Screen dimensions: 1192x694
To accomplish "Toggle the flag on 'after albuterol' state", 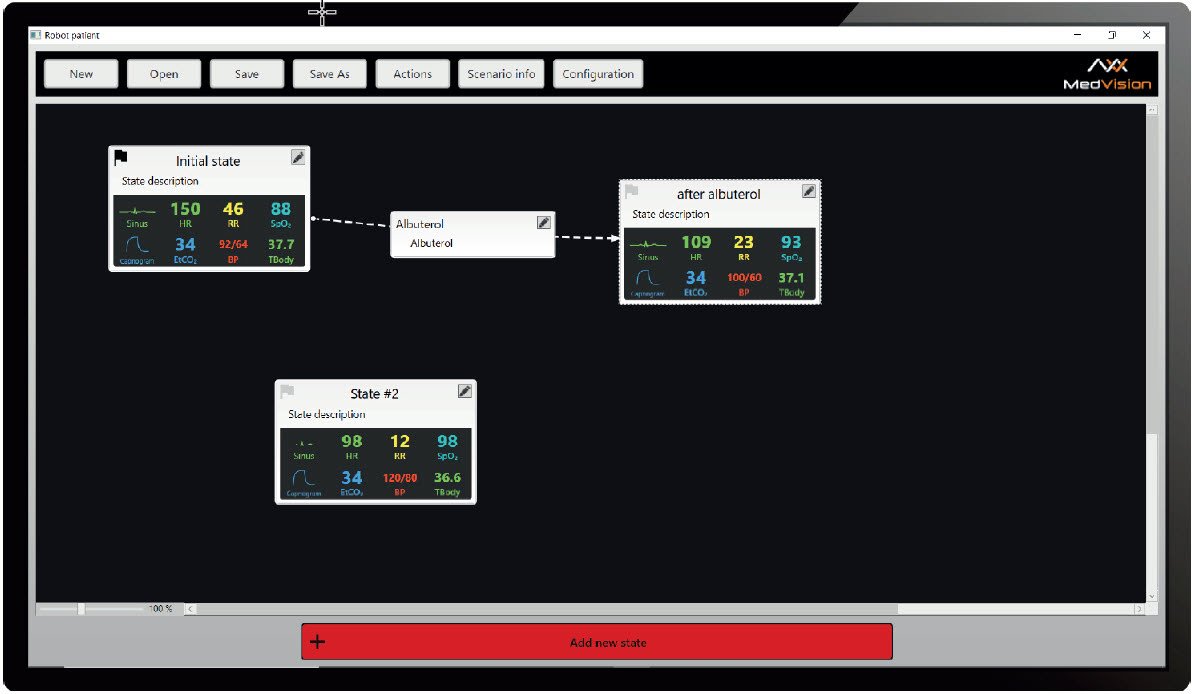I will (x=631, y=190).
